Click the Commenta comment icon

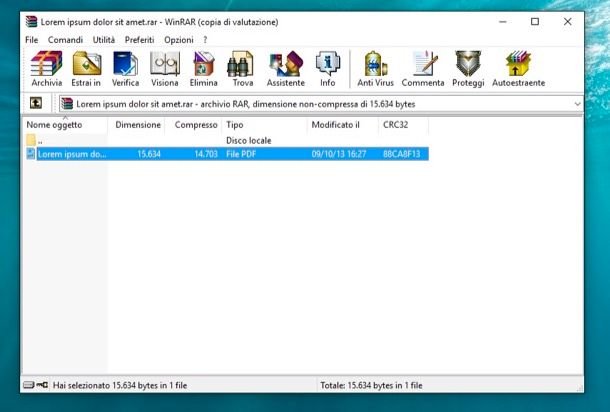coord(422,68)
